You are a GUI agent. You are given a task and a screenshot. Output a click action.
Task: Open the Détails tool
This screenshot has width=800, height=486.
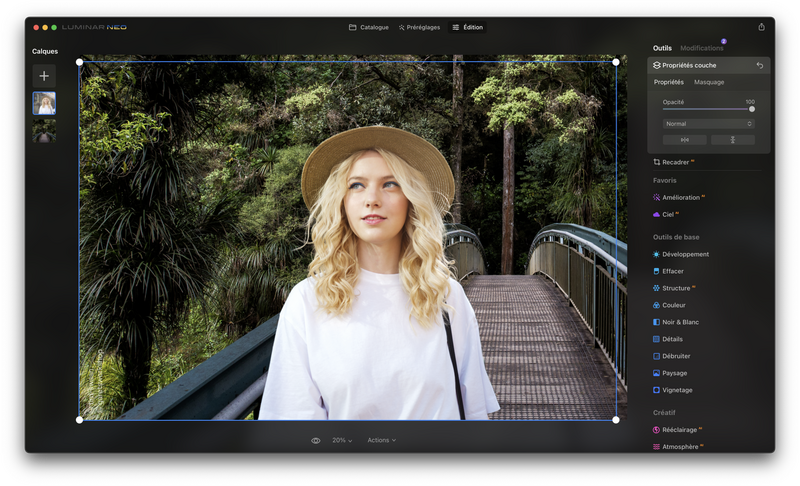[x=667, y=339]
